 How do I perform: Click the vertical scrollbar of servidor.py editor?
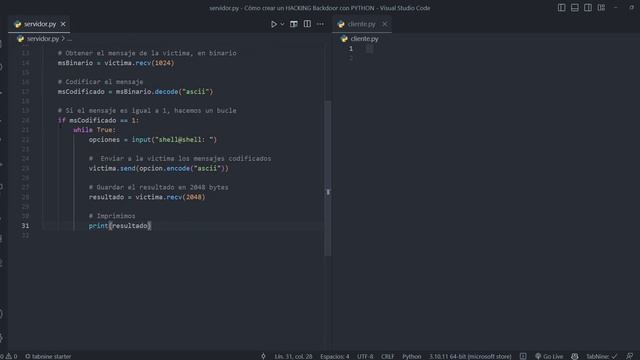pyautogui.click(x=328, y=178)
